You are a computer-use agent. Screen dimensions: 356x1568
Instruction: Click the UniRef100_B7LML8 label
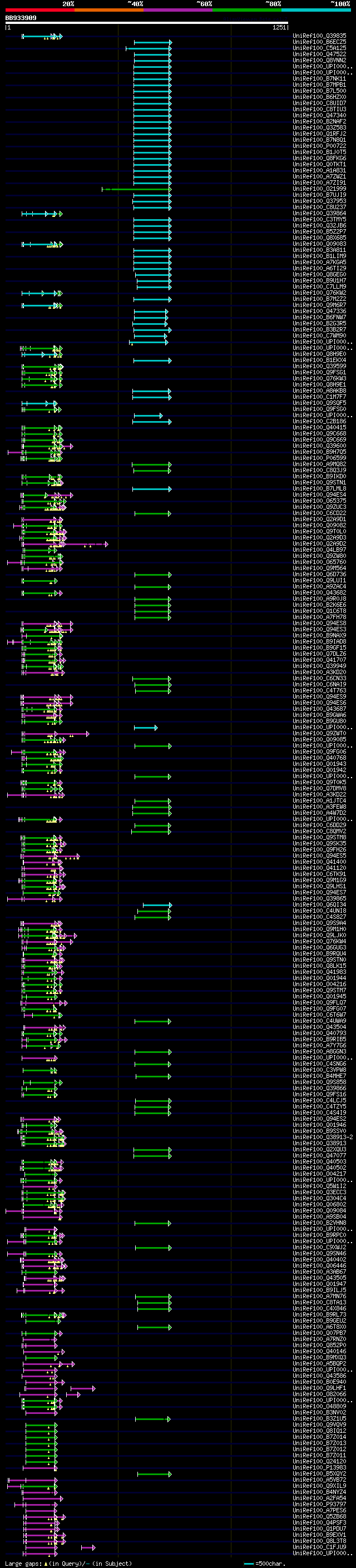click(319, 489)
